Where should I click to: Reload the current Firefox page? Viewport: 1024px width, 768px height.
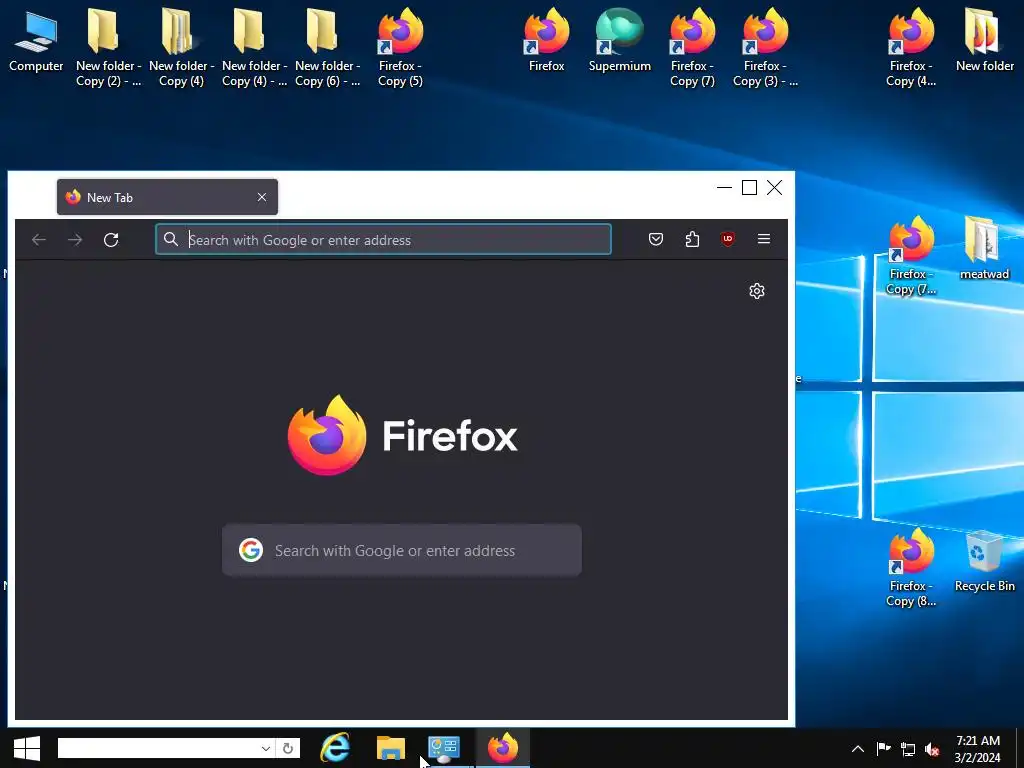coord(111,240)
